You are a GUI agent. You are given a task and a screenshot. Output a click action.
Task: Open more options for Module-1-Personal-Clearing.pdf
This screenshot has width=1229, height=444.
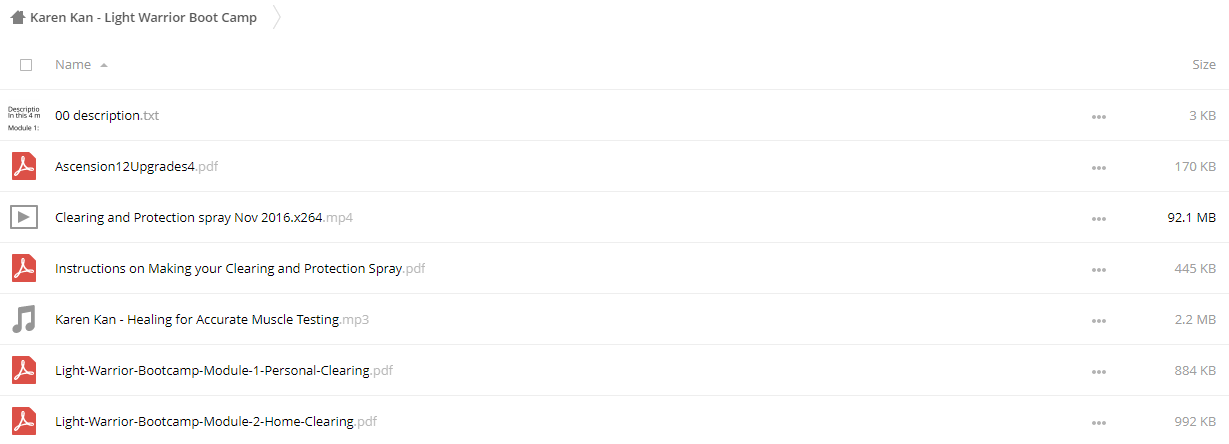coord(1099,372)
